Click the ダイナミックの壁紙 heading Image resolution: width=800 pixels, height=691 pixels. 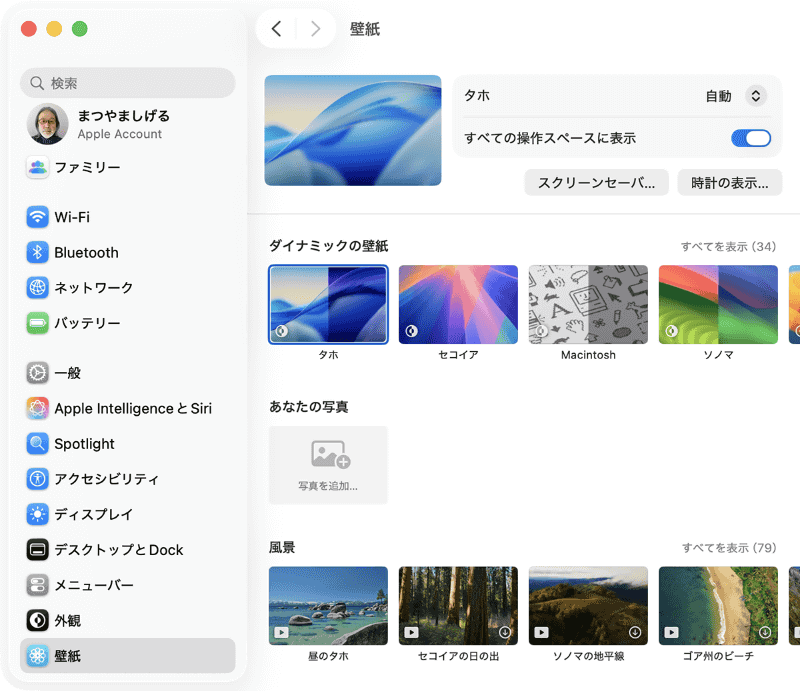coord(329,246)
